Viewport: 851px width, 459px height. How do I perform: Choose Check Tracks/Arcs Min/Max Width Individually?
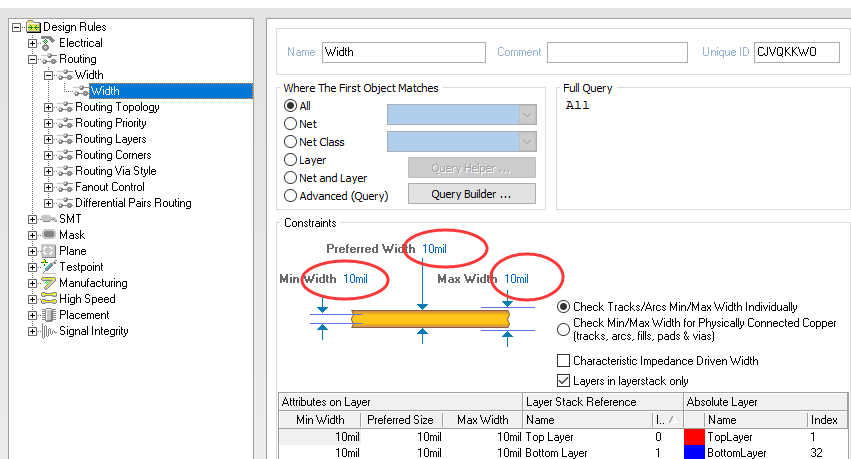coord(563,307)
